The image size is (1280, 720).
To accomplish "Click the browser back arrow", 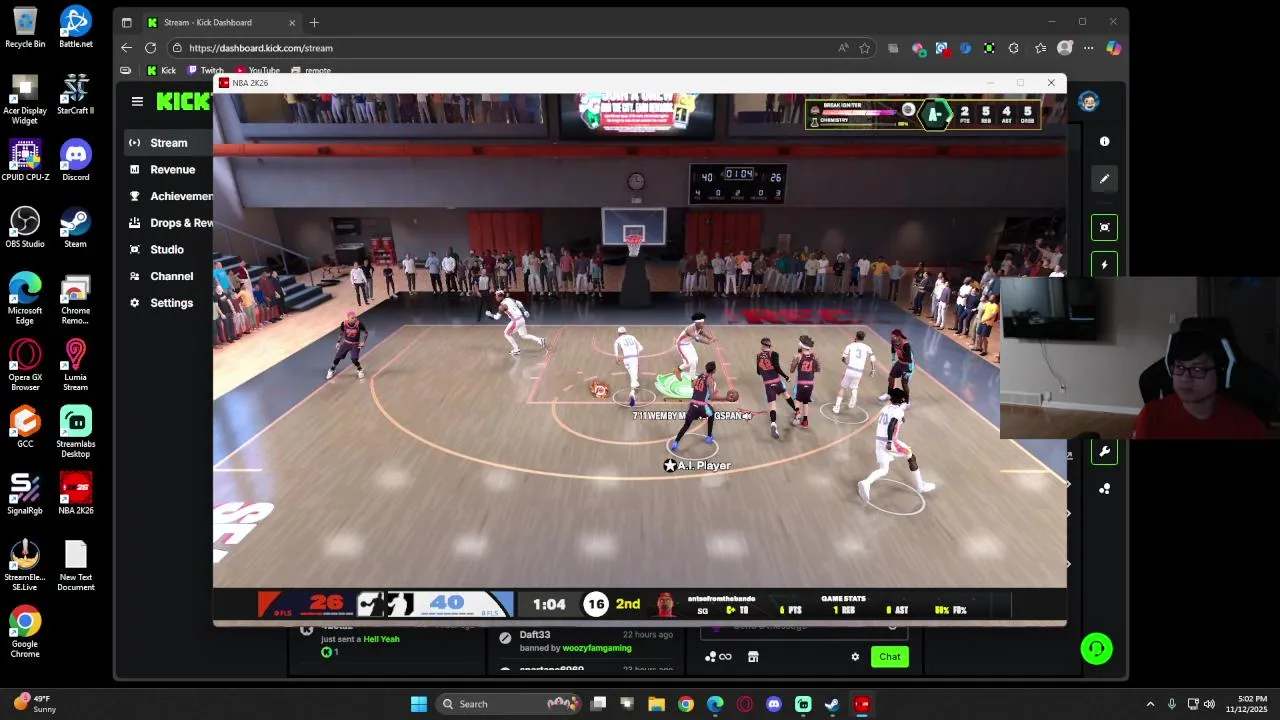I will point(126,48).
